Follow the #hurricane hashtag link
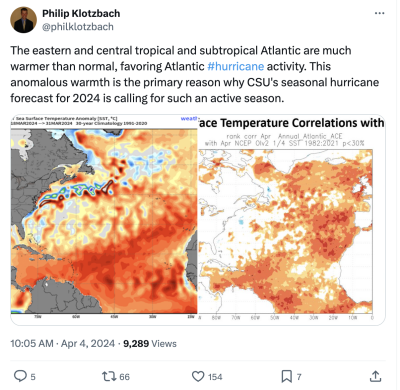This screenshot has height=390, width=400. click(236, 66)
